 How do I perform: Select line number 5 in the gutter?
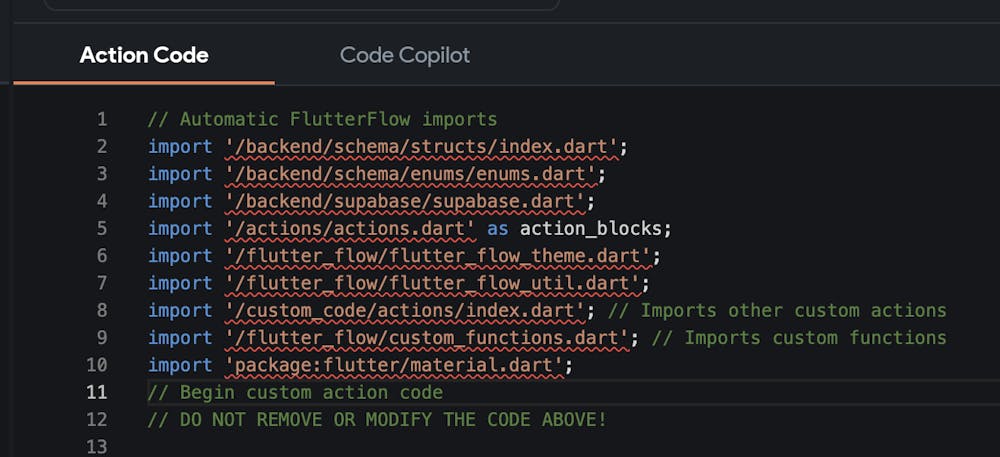102,228
